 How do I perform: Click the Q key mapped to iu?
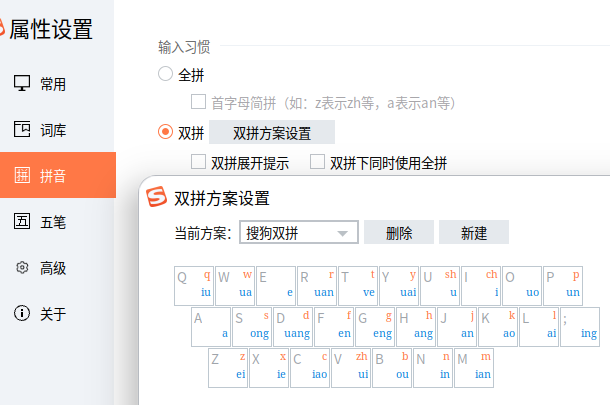[194, 286]
